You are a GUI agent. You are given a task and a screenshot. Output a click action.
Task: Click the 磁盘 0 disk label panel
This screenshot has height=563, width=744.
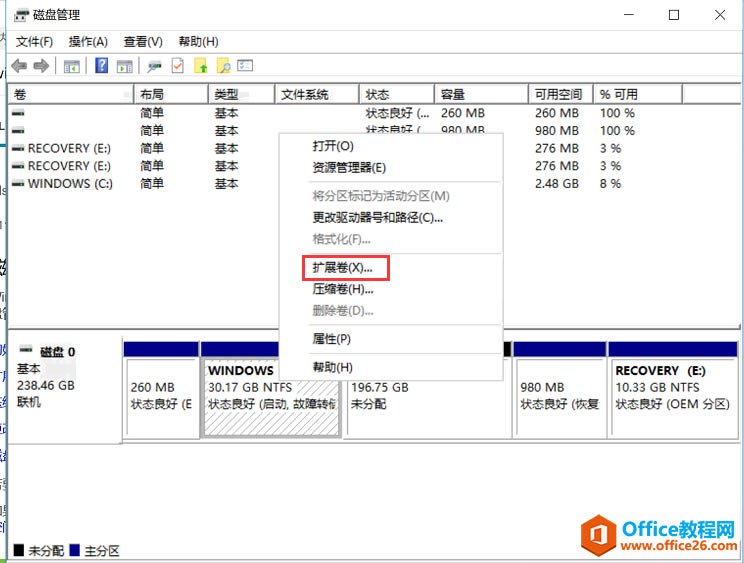tap(65, 389)
